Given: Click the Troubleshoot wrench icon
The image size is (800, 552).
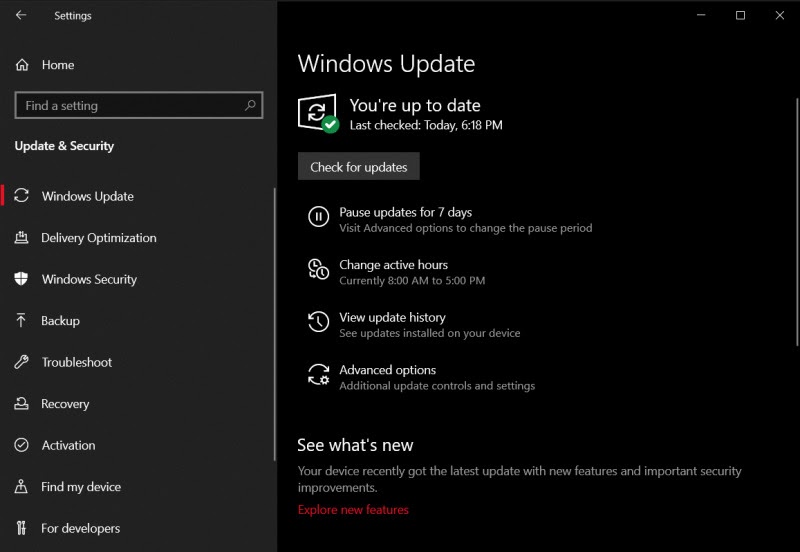Looking at the screenshot, I should [21, 362].
